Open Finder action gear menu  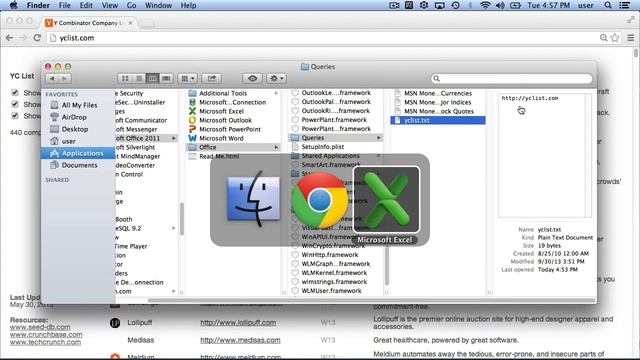[x=276, y=78]
